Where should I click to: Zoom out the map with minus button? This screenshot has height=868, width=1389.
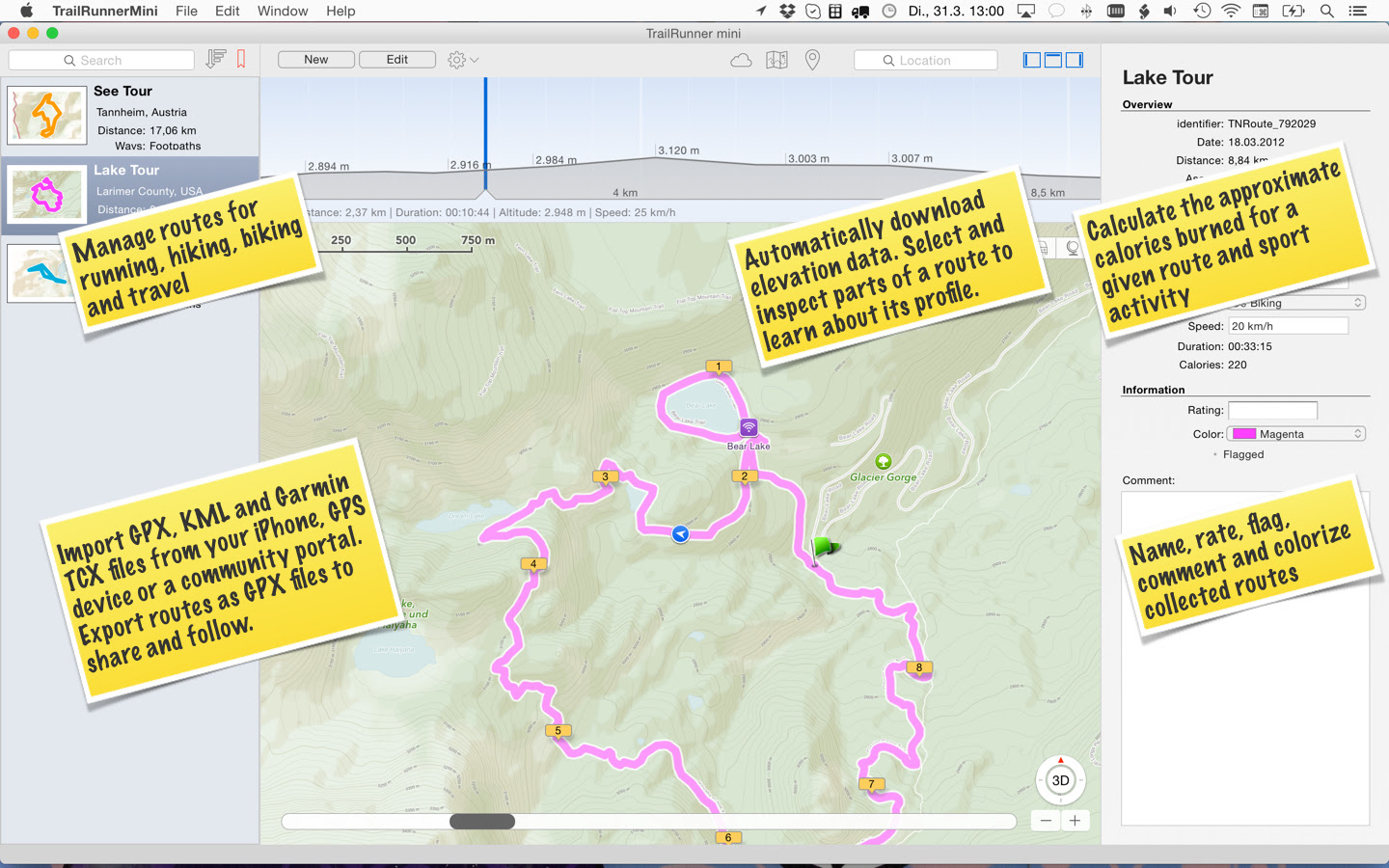(x=1046, y=821)
